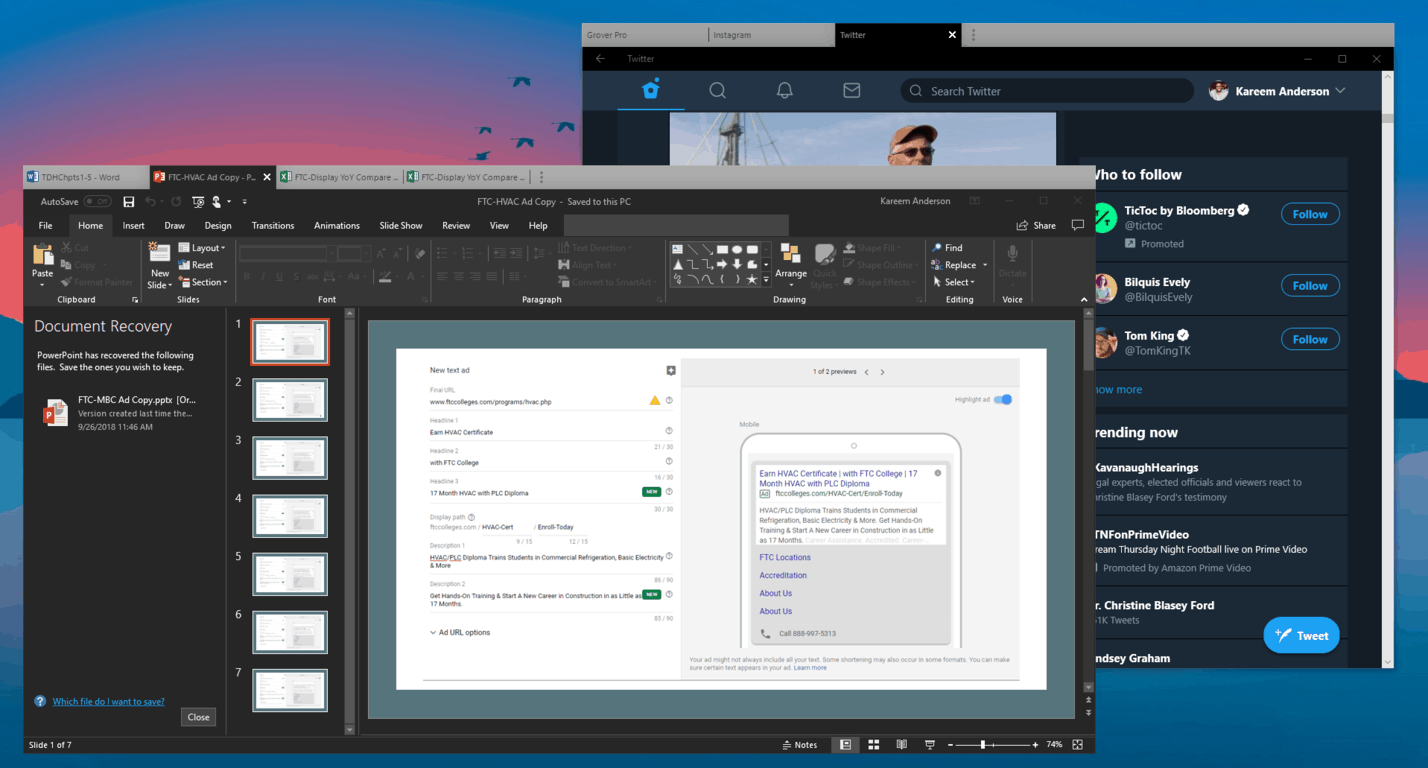Select the star shape in shapes gallery
The image size is (1428, 768).
tap(752, 279)
